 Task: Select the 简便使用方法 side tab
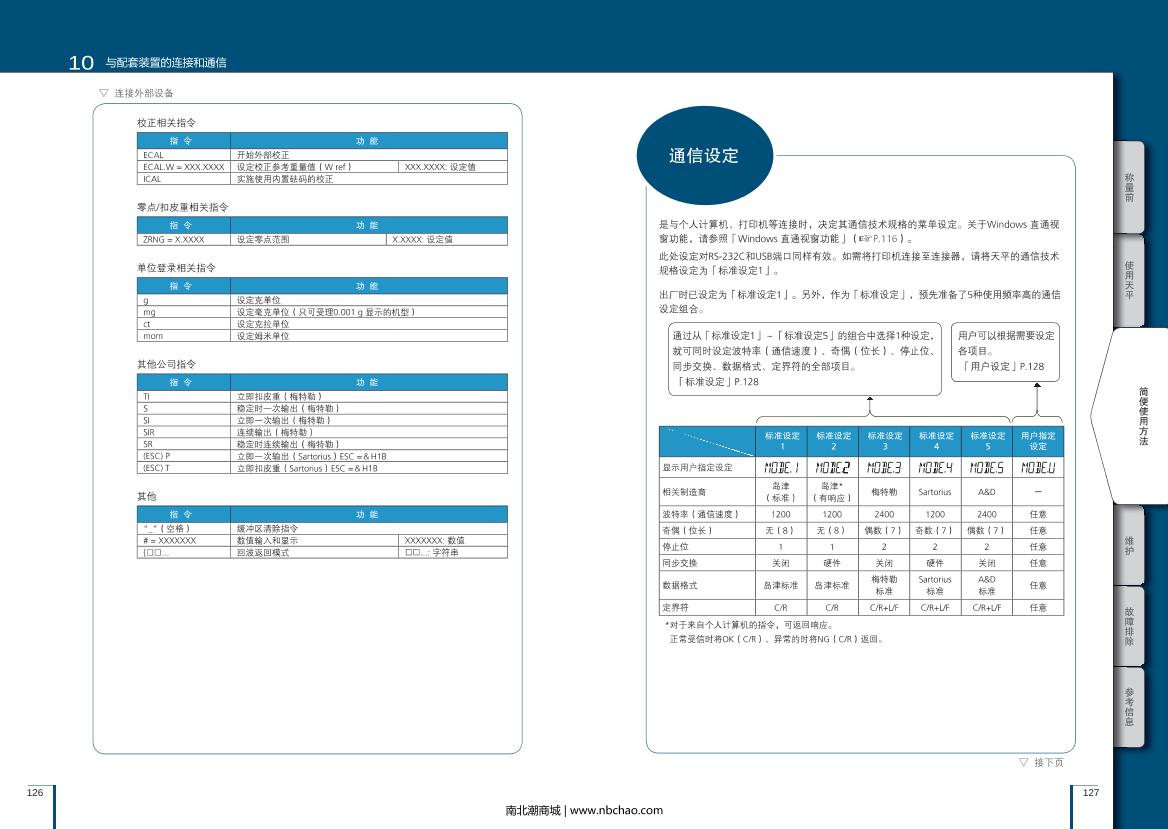pyautogui.click(x=1141, y=415)
